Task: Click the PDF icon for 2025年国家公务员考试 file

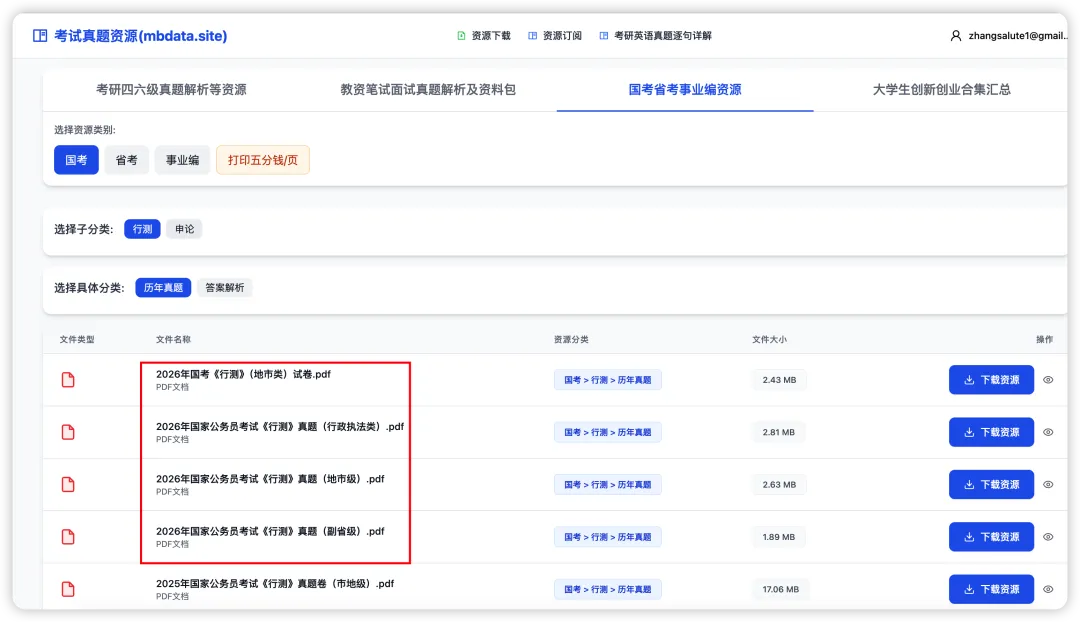Action: tap(67, 589)
